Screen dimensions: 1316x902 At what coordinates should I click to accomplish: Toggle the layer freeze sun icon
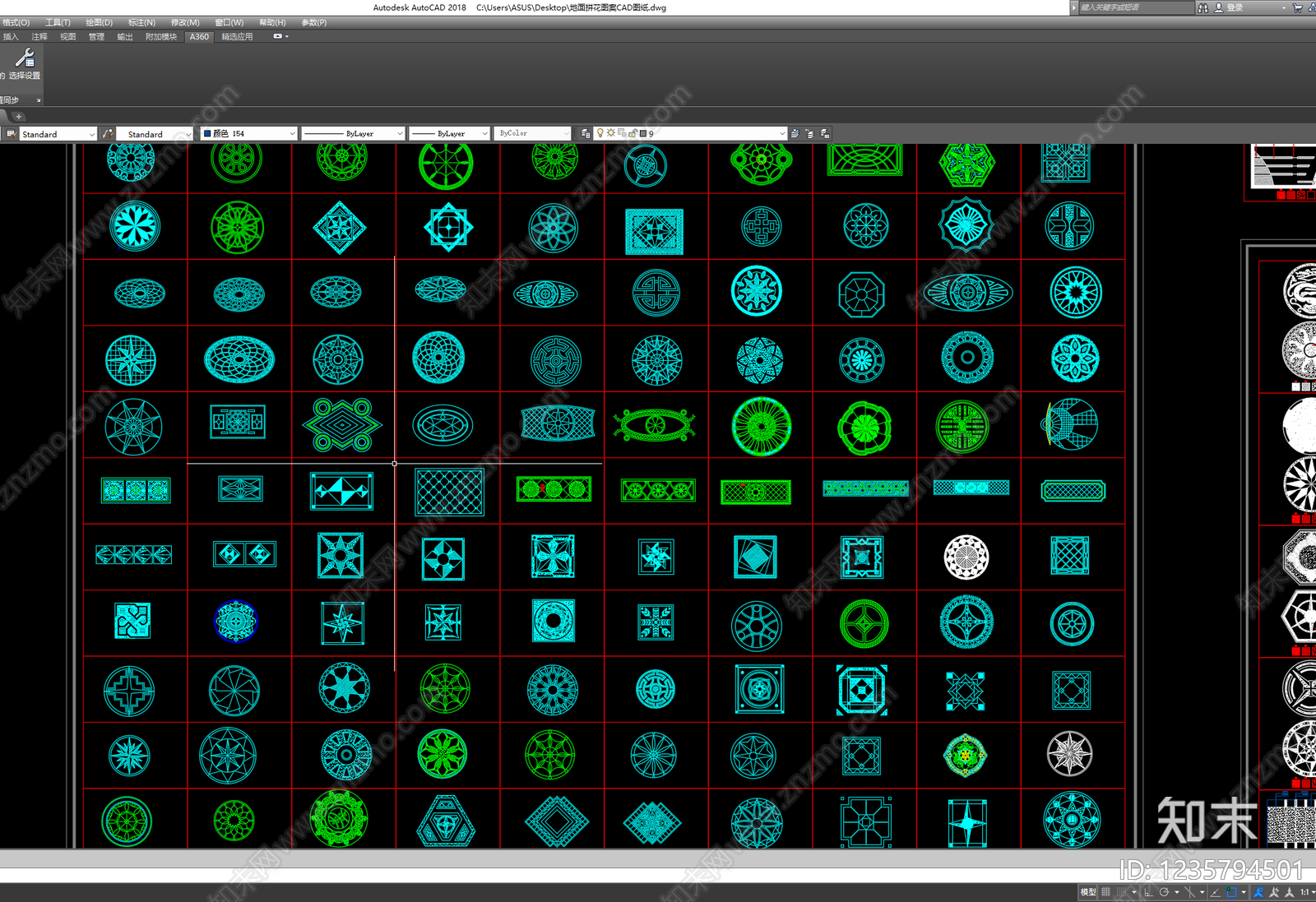611,133
